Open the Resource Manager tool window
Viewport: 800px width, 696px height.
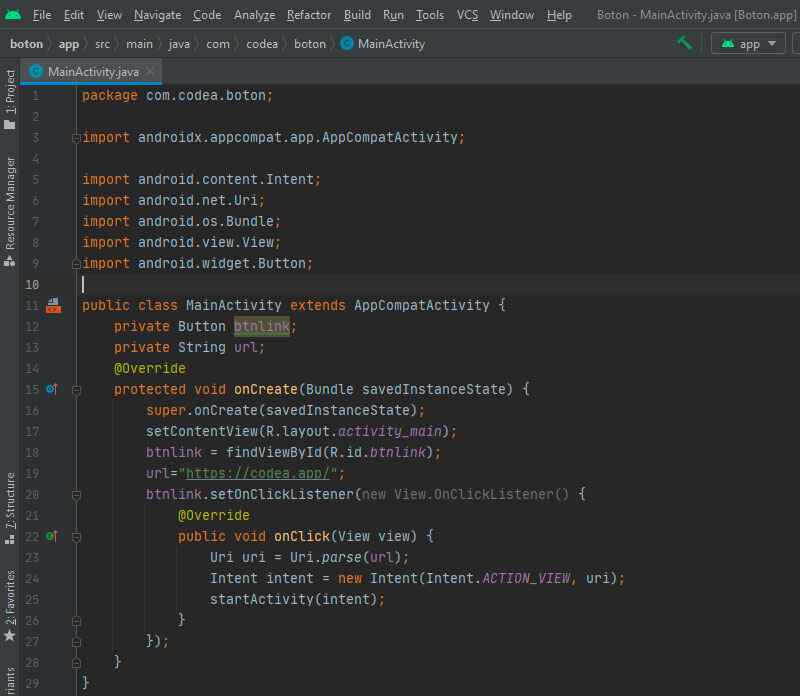[x=10, y=200]
